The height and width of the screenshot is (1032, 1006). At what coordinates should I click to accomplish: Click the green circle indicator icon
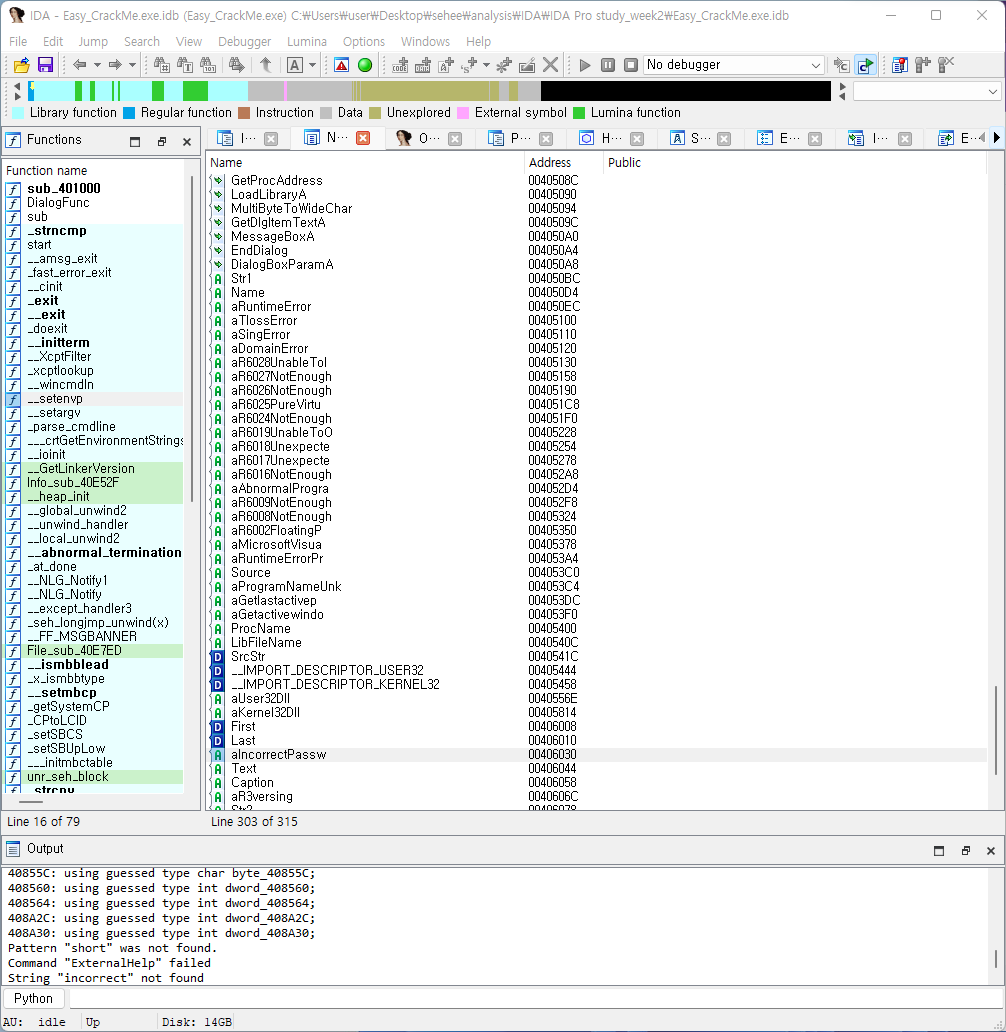365,65
